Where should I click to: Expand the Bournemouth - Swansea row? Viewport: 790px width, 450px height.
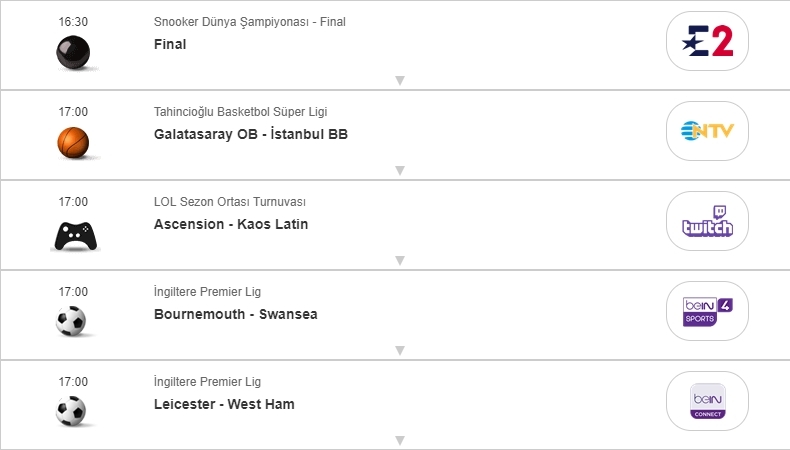pyautogui.click(x=399, y=350)
